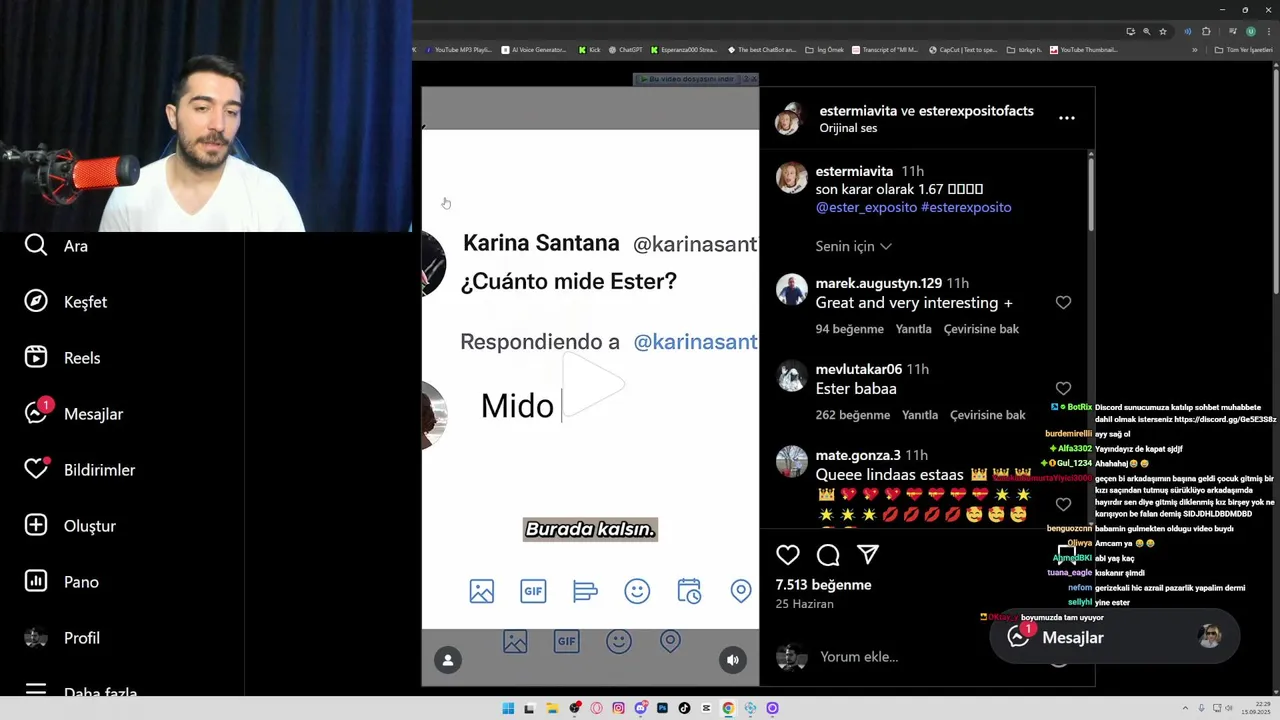
Task: Open the Windows Start menu
Action: [x=508, y=708]
